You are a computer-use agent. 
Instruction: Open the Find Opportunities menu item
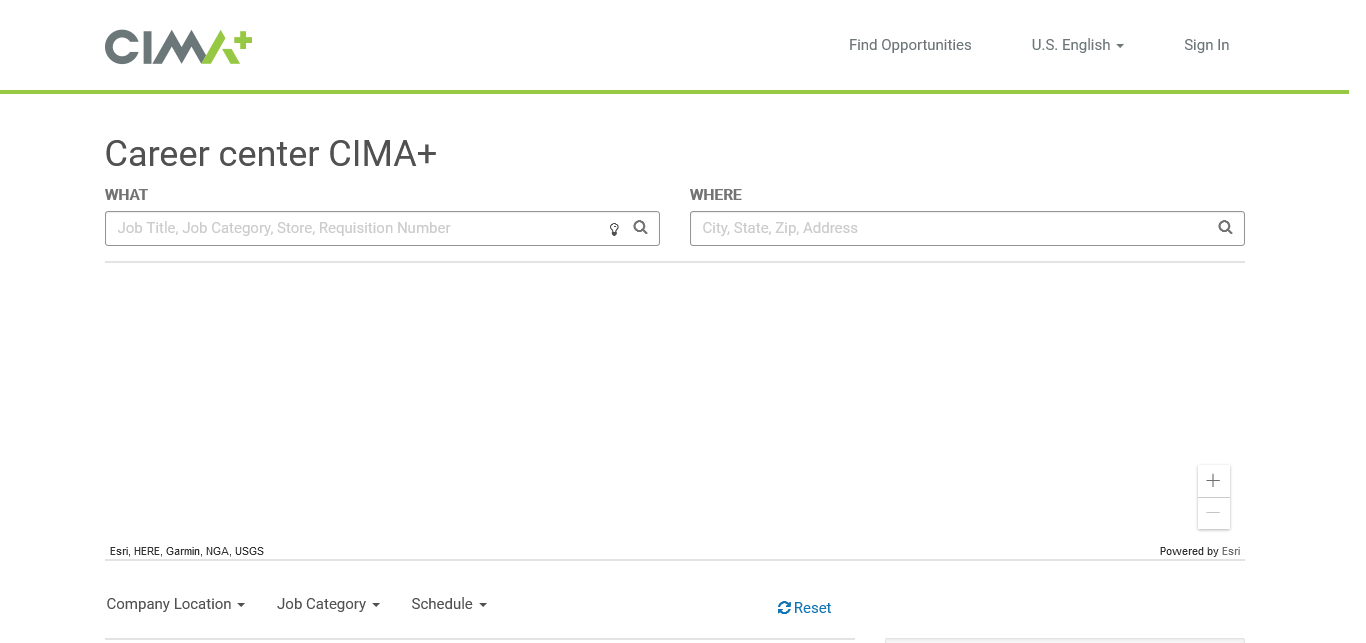910,45
